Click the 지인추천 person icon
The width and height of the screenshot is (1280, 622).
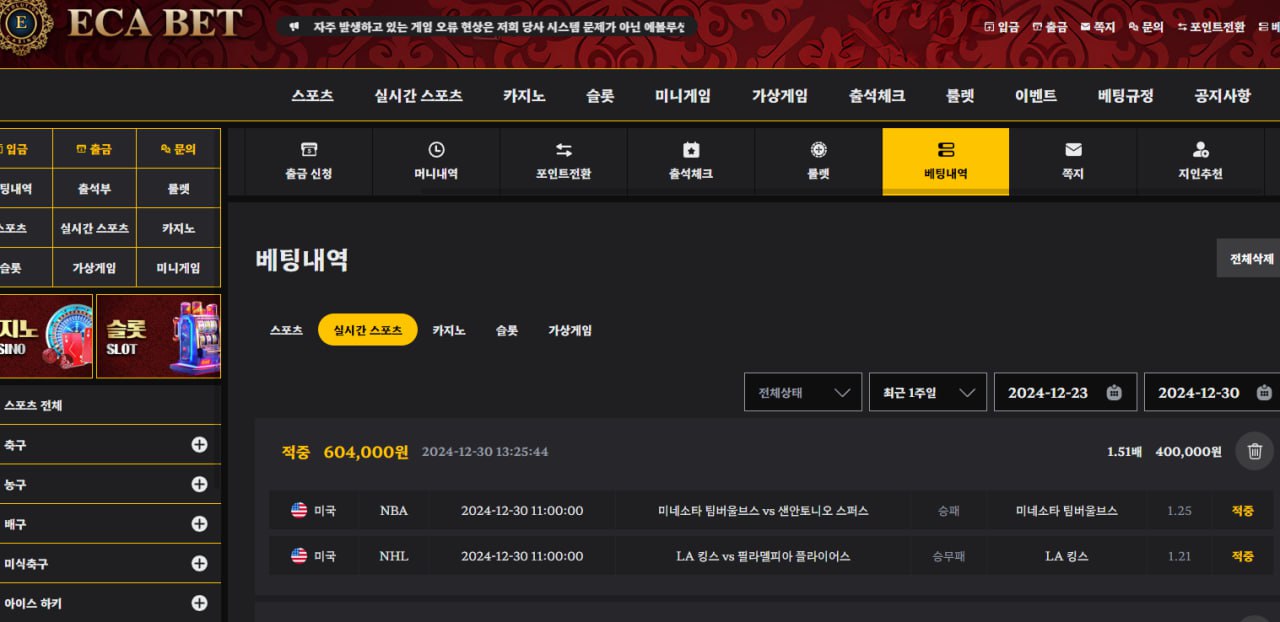pos(1200,150)
